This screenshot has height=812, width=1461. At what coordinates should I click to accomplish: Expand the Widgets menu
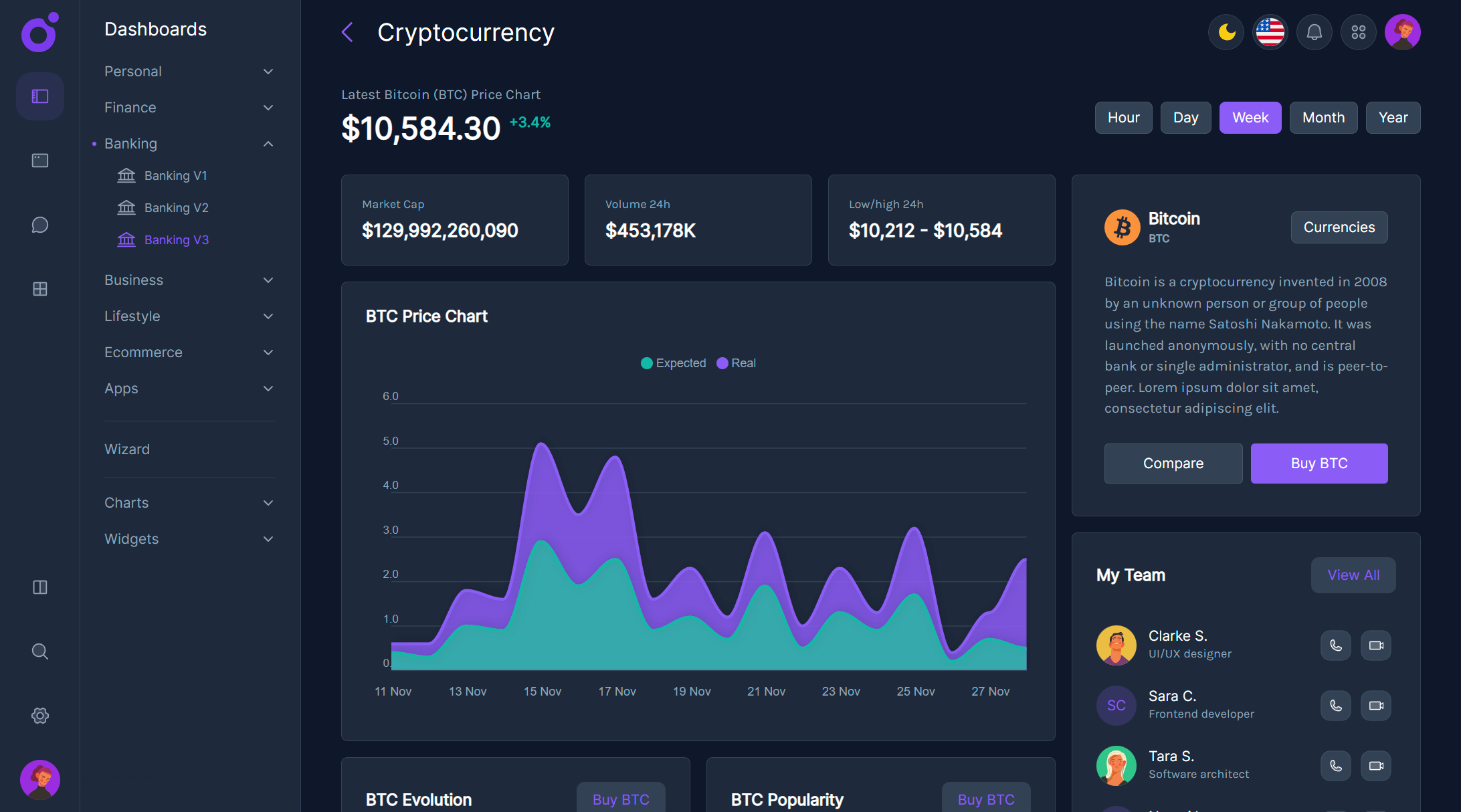(x=131, y=538)
